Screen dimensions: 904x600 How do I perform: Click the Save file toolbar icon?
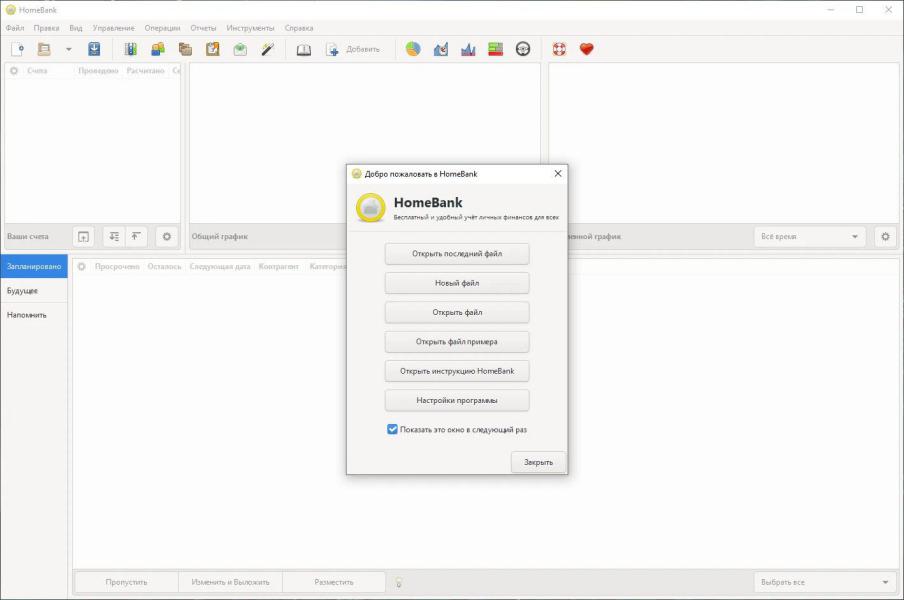[x=94, y=50]
